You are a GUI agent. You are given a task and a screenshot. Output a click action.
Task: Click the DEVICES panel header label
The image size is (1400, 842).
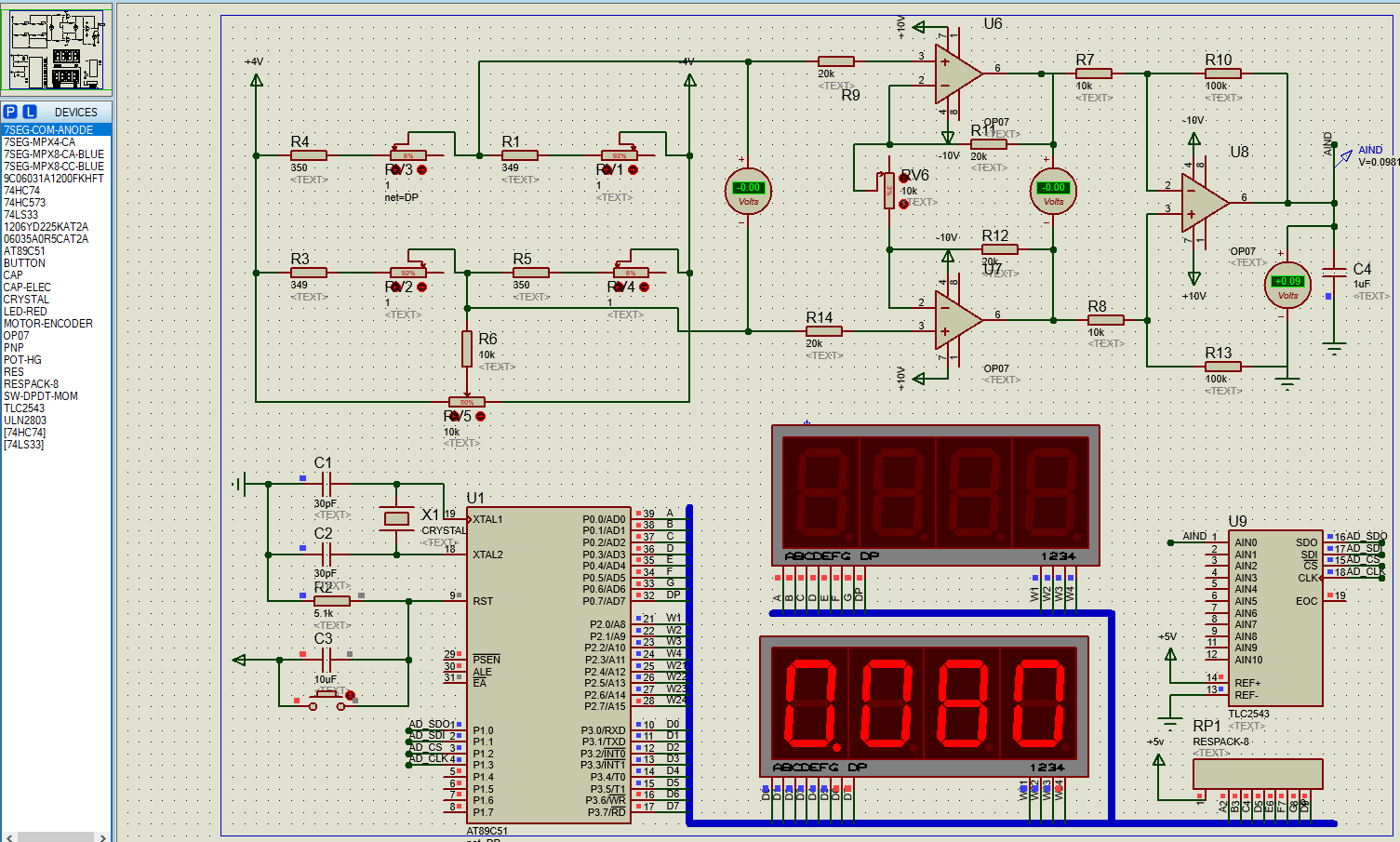[76, 113]
